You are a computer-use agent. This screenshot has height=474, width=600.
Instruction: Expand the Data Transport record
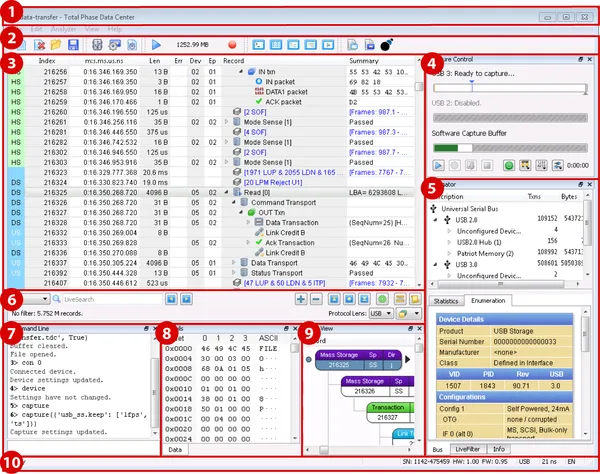pyautogui.click(x=234, y=262)
